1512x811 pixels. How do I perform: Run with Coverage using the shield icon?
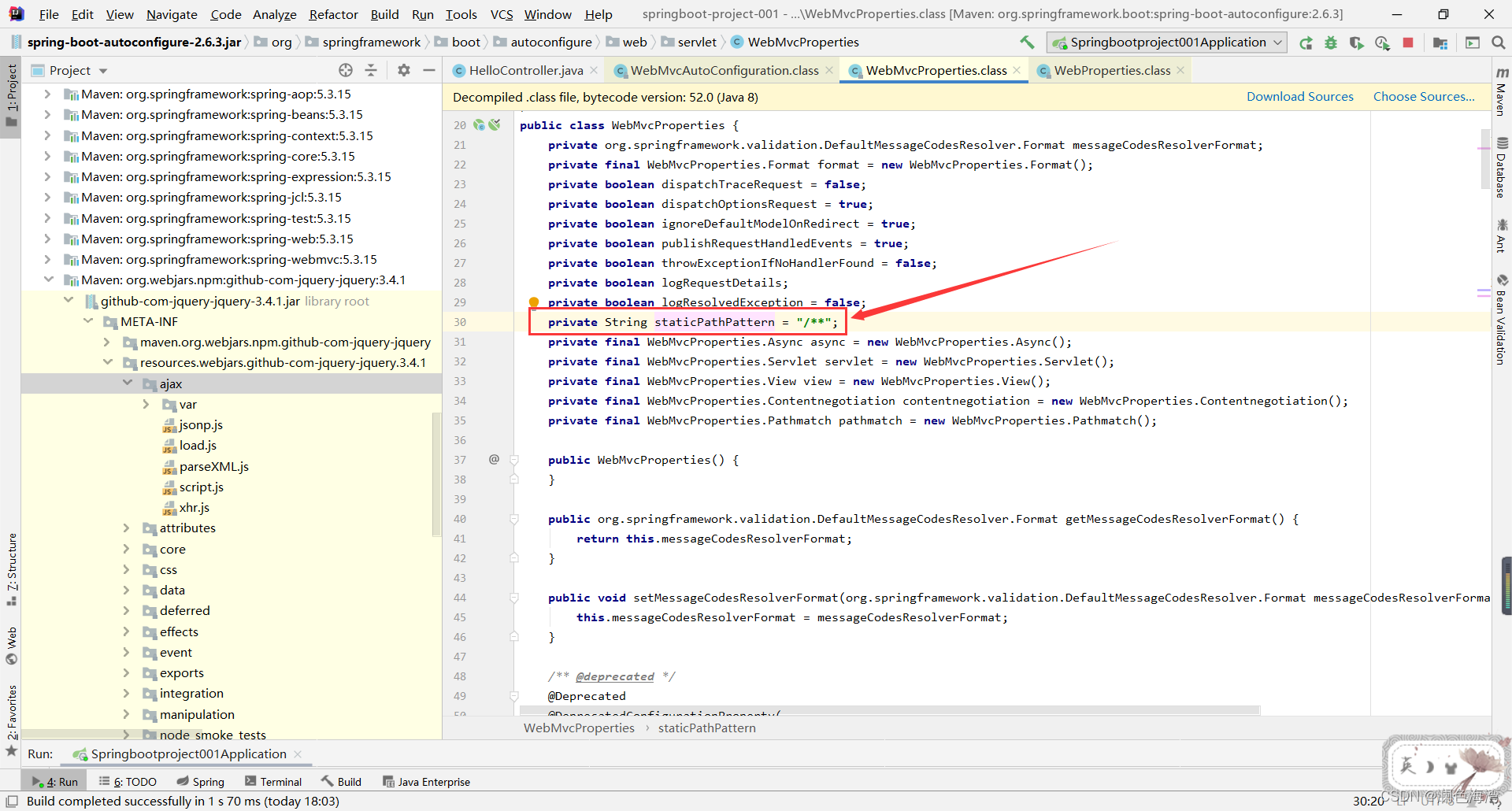(x=1356, y=43)
